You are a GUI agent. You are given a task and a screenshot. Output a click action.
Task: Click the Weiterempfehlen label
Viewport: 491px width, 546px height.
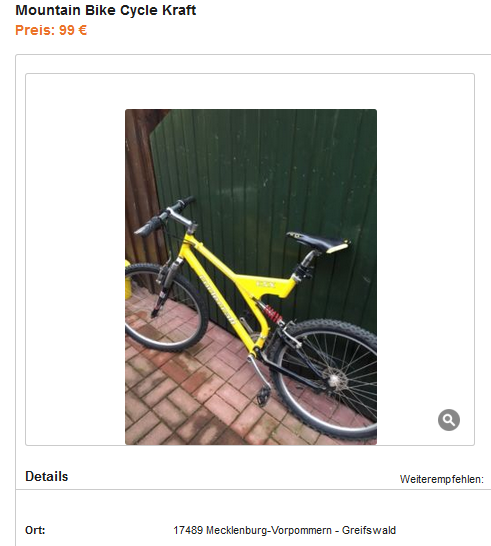click(x=442, y=479)
